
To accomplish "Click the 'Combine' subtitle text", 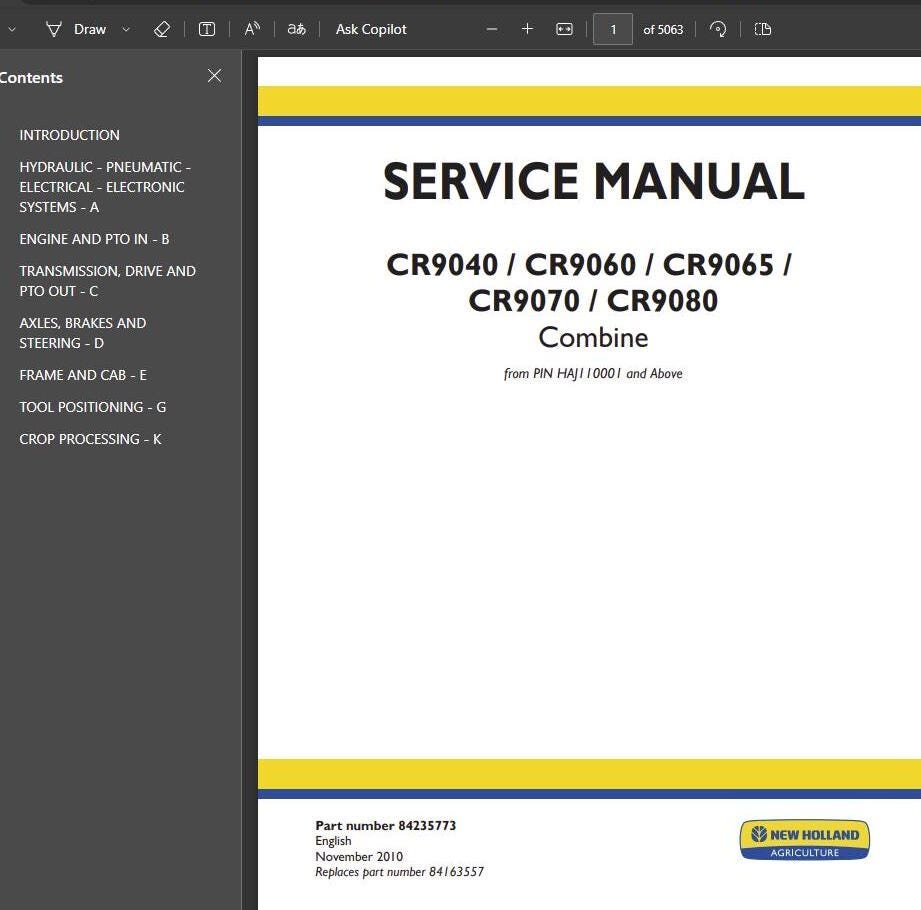I will [x=593, y=338].
